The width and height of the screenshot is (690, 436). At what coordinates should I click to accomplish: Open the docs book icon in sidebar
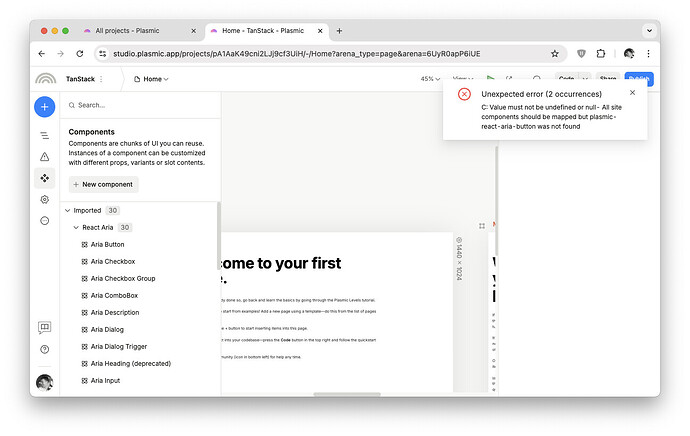[44, 327]
